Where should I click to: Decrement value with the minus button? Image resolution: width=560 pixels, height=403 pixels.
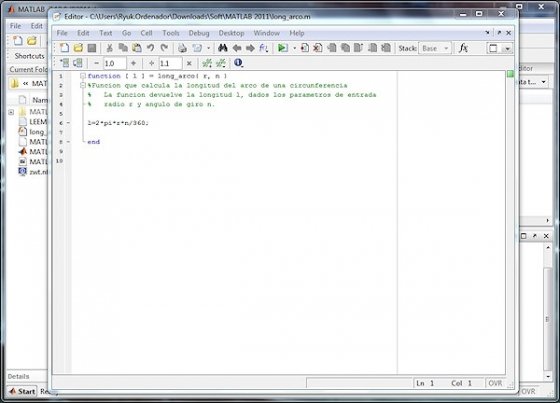pyautogui.click(x=96, y=63)
